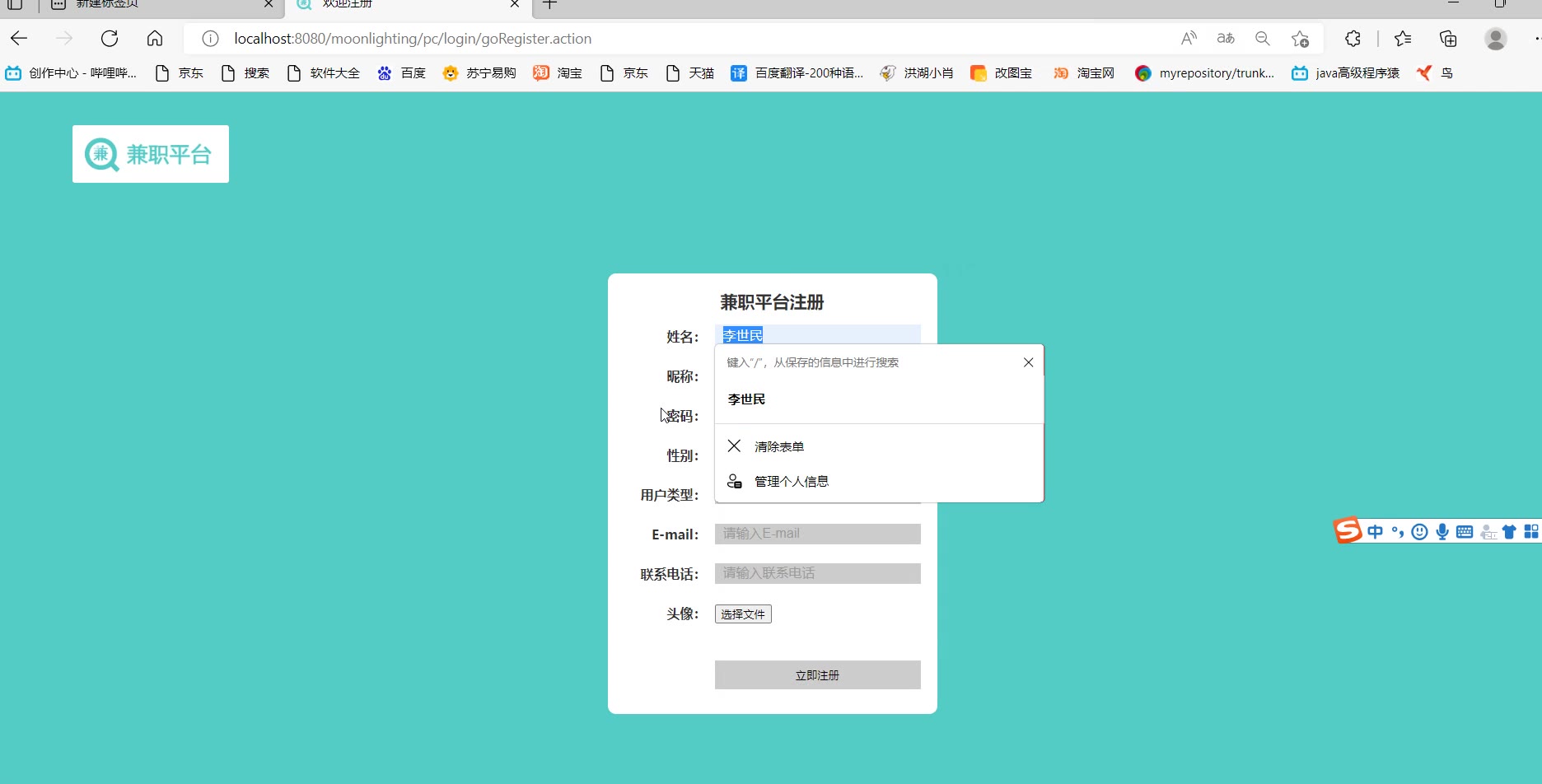Open the browser home page
Screen dimensions: 1542x784
(155, 39)
